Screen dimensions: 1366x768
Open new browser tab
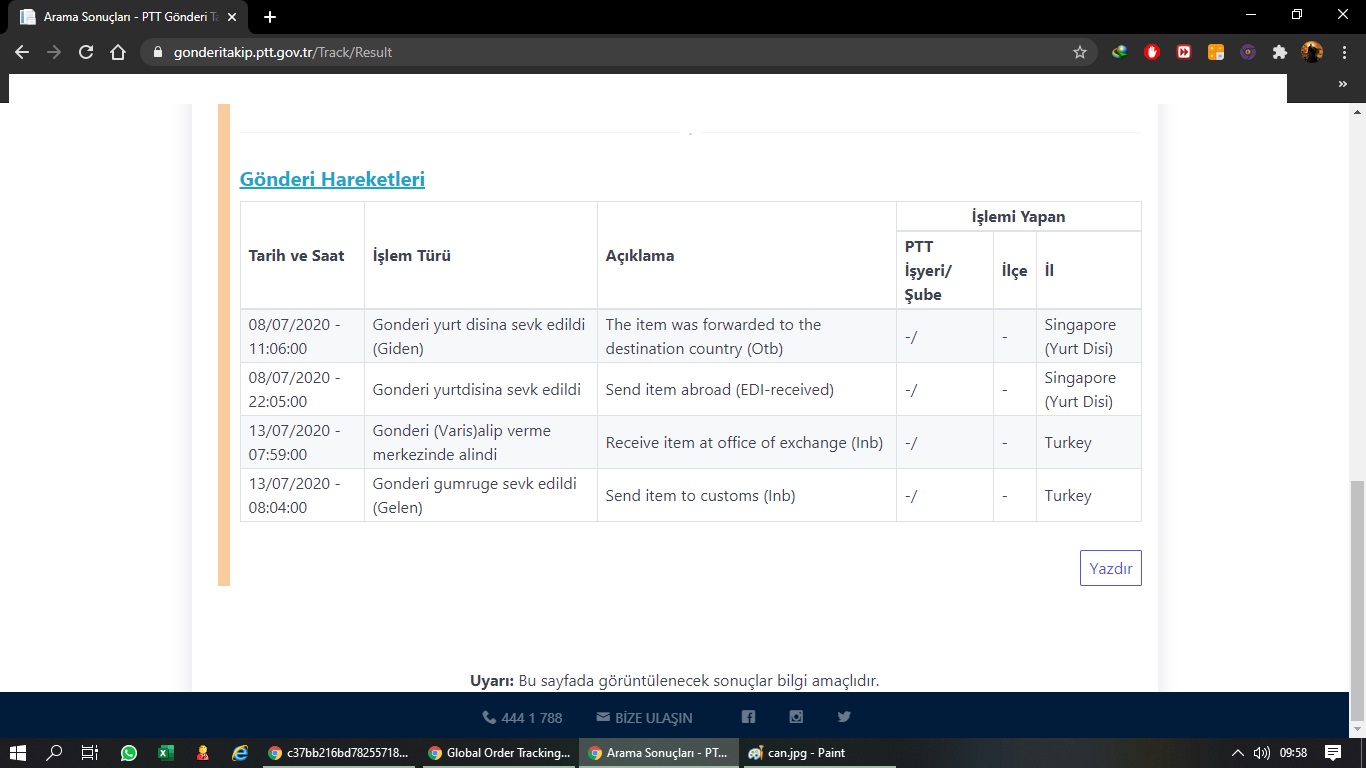pyautogui.click(x=269, y=17)
